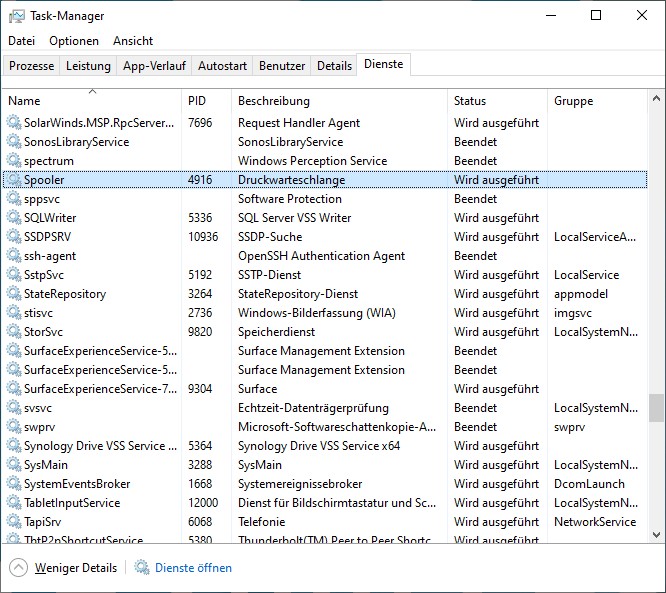Click the gear icon beside Spooler service
The image size is (666, 593).
click(14, 180)
